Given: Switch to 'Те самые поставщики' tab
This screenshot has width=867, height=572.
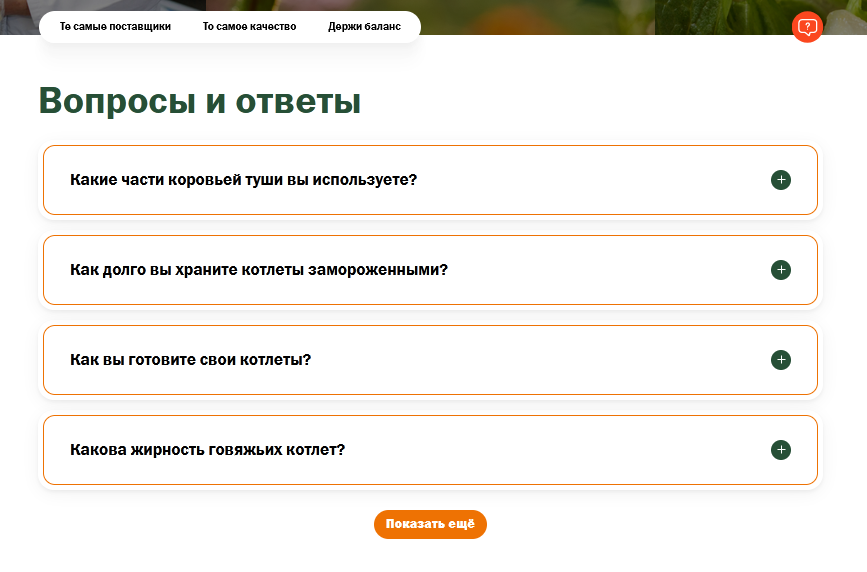Looking at the screenshot, I should (x=115, y=27).
